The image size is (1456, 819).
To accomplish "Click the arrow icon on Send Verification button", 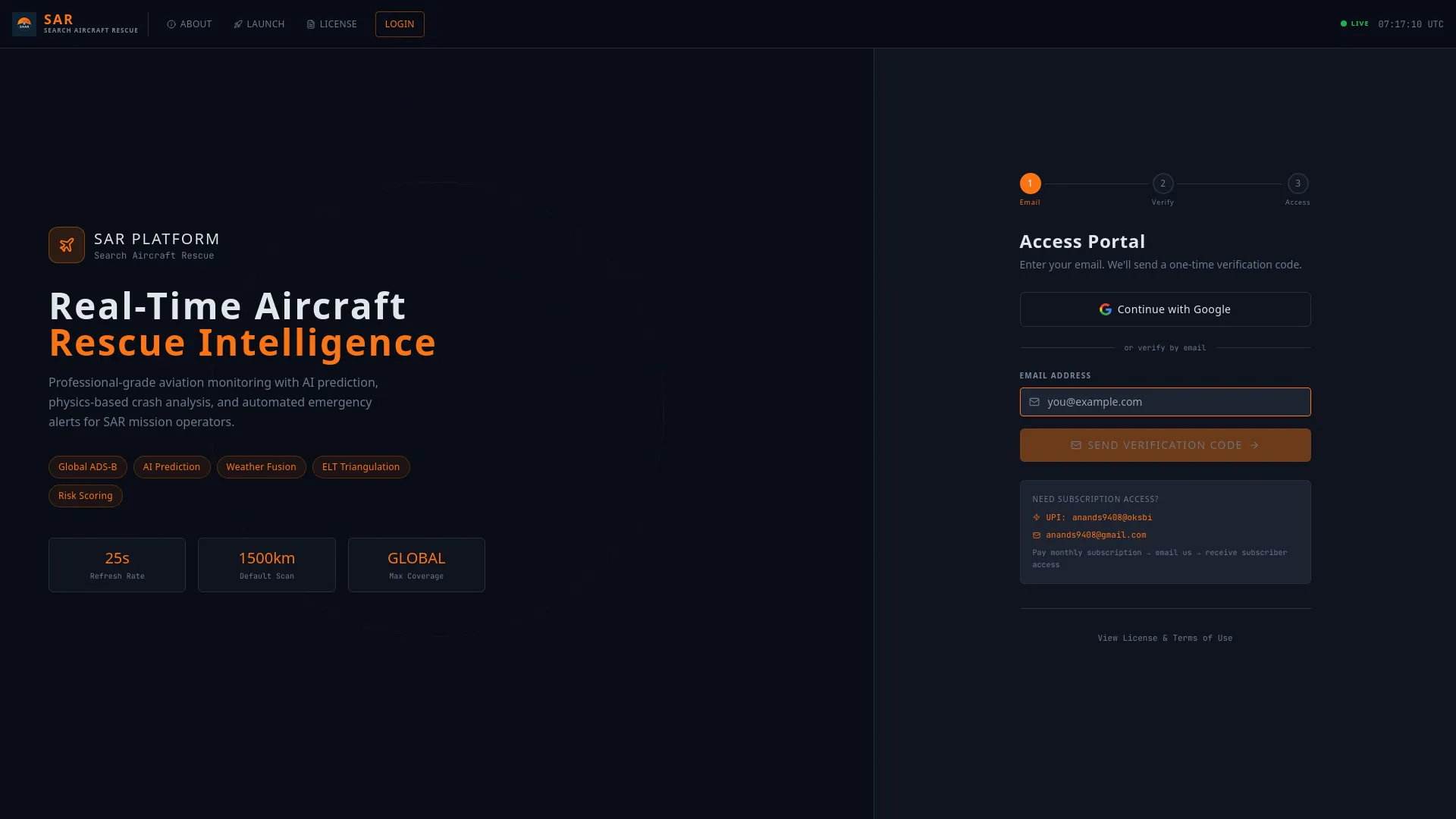I will click(1254, 445).
